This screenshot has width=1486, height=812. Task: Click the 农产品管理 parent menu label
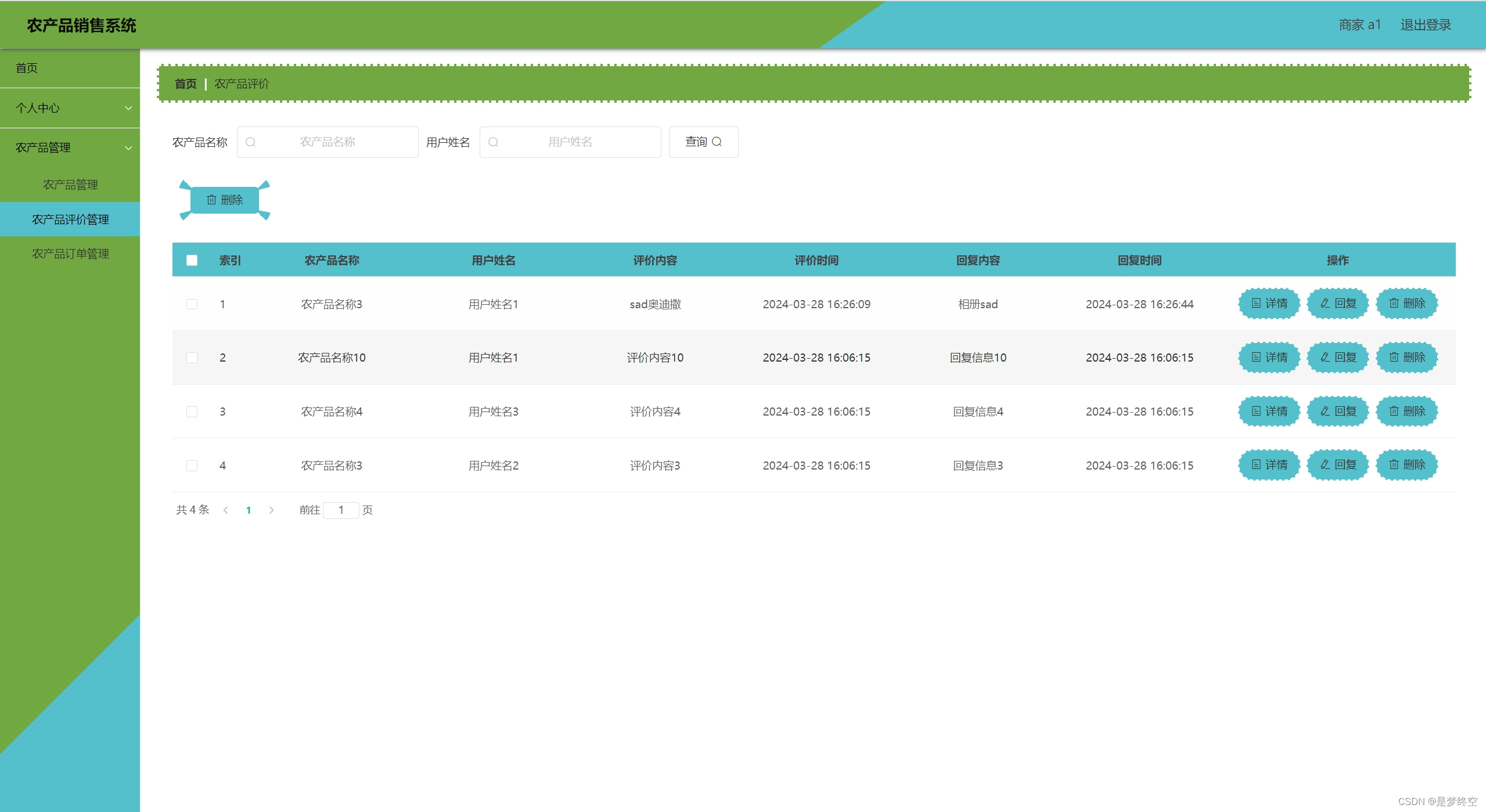tap(43, 148)
